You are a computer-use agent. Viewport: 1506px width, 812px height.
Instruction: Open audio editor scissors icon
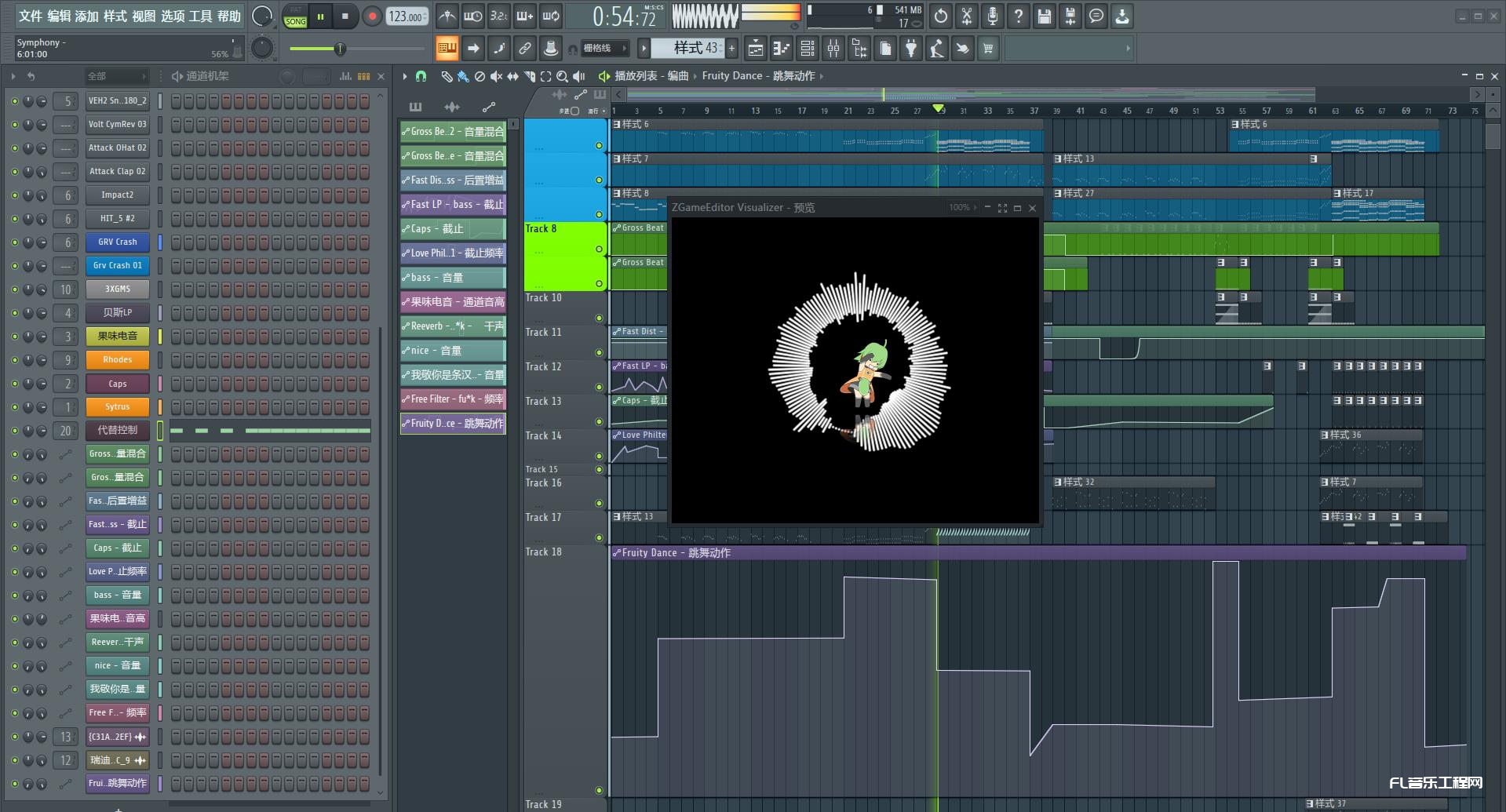966,16
